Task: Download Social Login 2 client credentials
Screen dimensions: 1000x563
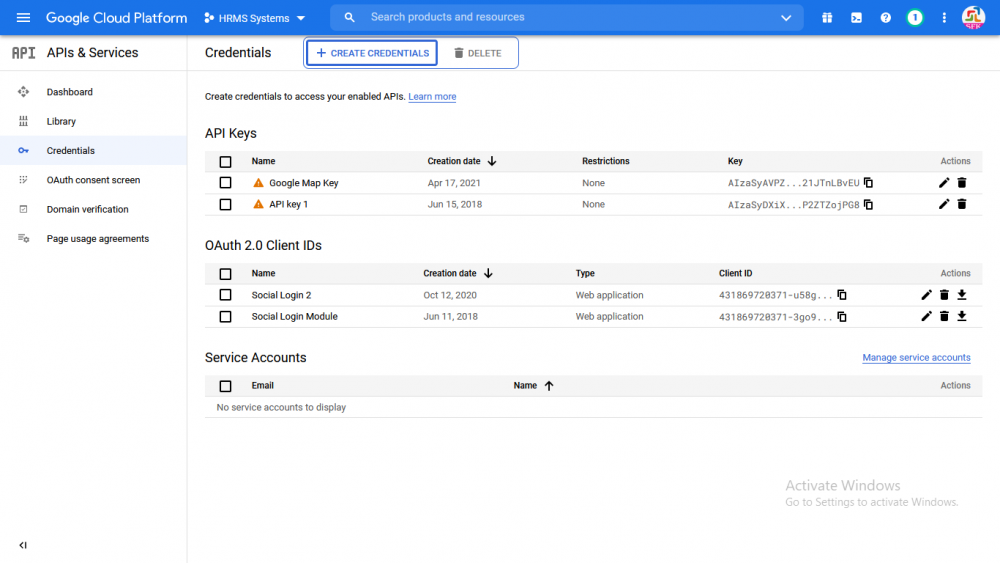Action: click(x=962, y=295)
